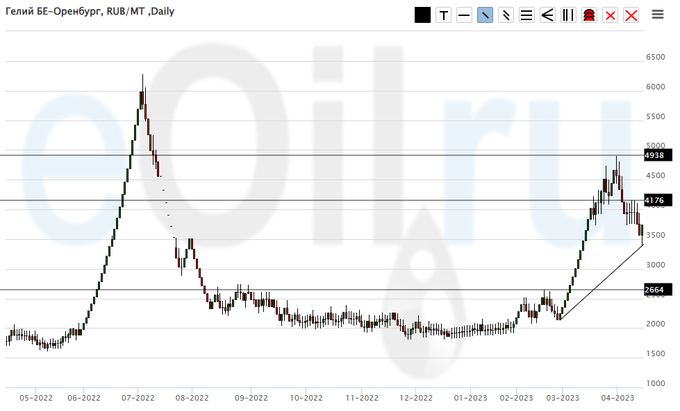Select the dashed ray line tool
Image resolution: width=680 pixels, height=411 pixels.
pos(506,15)
